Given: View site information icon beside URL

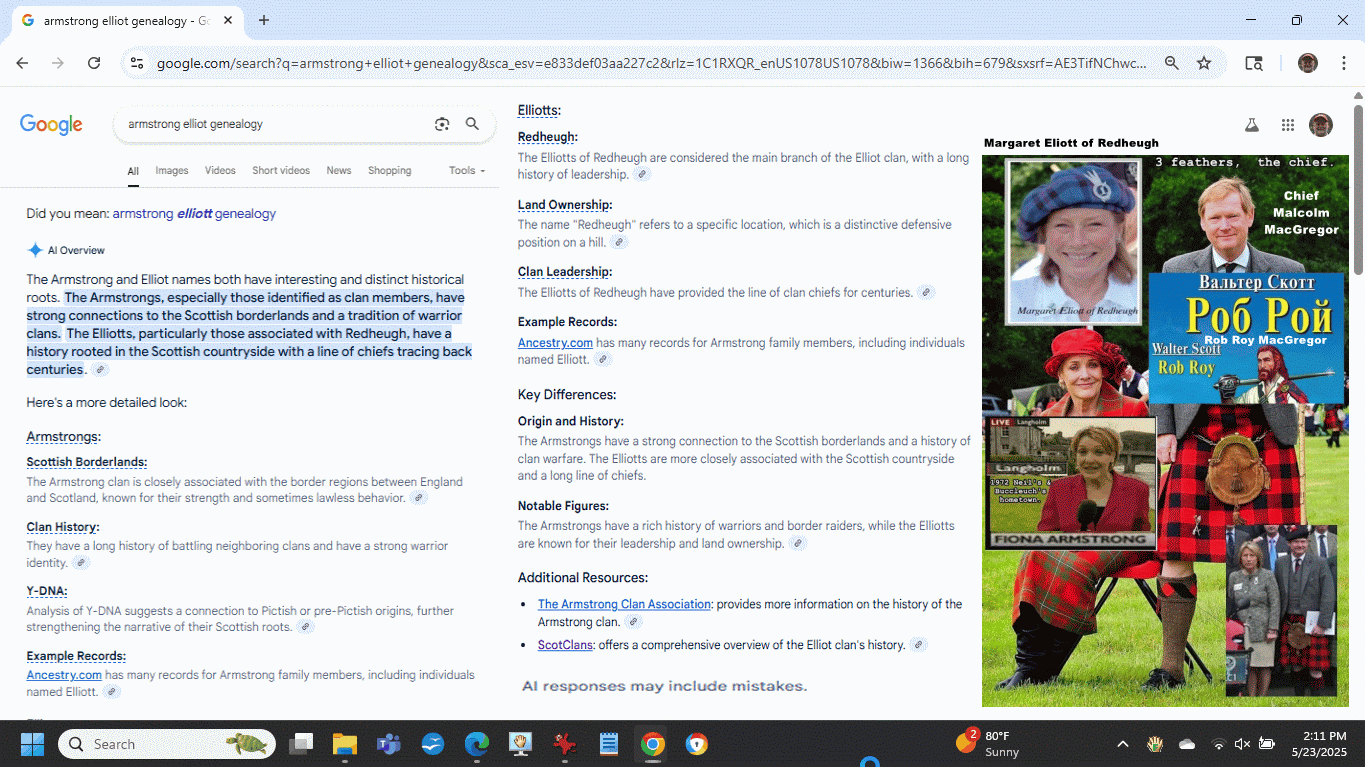Looking at the screenshot, I should [138, 63].
